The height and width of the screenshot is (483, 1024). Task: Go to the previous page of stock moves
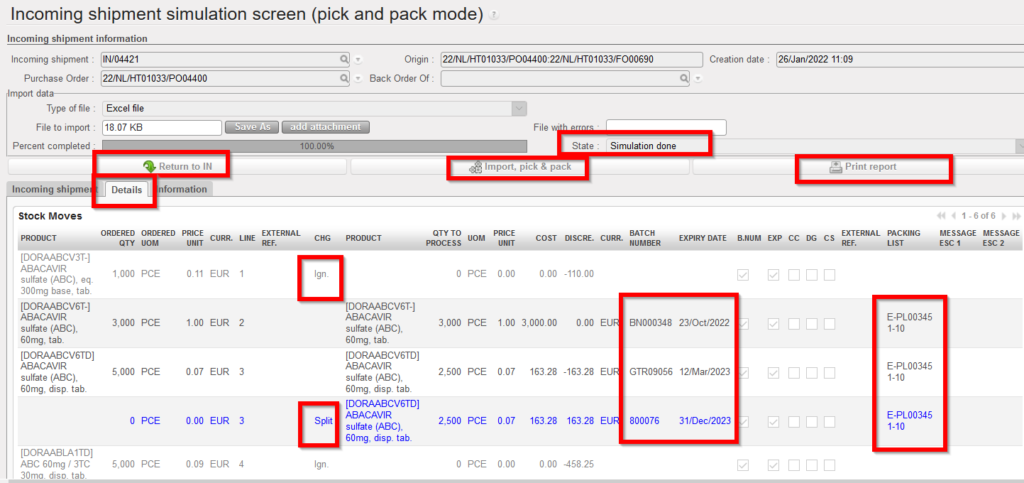[953, 216]
